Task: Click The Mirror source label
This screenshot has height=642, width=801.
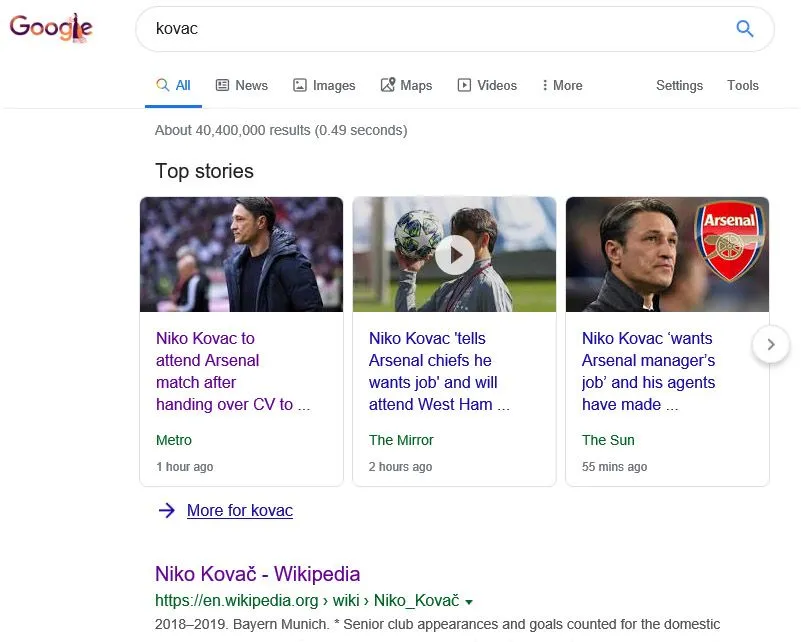Action: pos(401,440)
